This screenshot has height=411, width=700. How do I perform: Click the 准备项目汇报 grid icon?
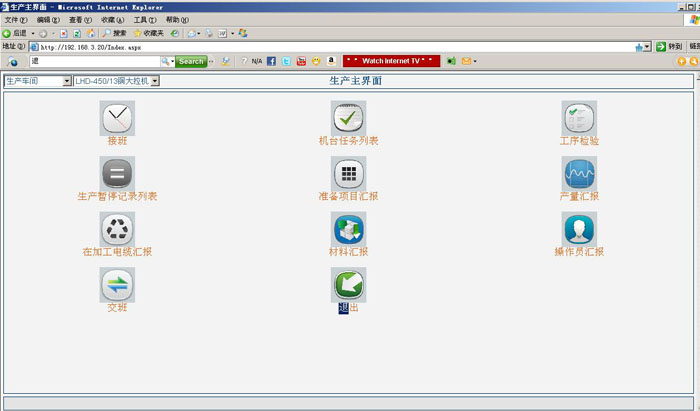(x=349, y=174)
